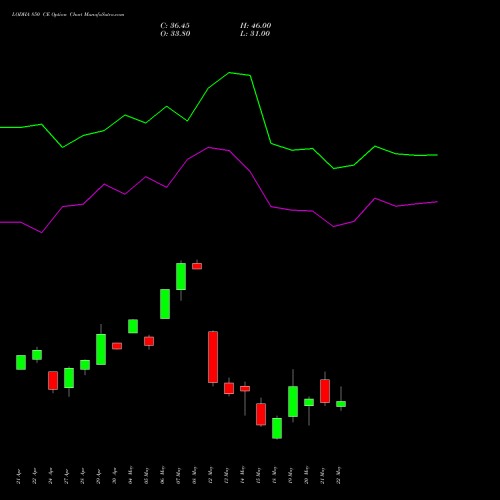Click the '08 May' date label
The height and width of the screenshot is (500, 500).
click(x=195, y=475)
